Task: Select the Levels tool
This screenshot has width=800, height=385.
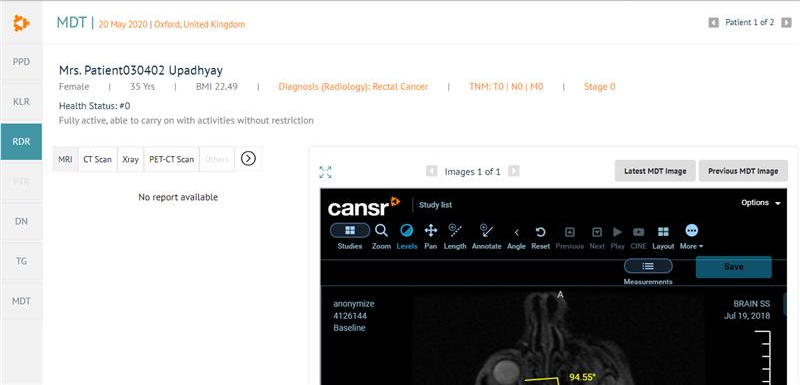Action: click(x=407, y=237)
